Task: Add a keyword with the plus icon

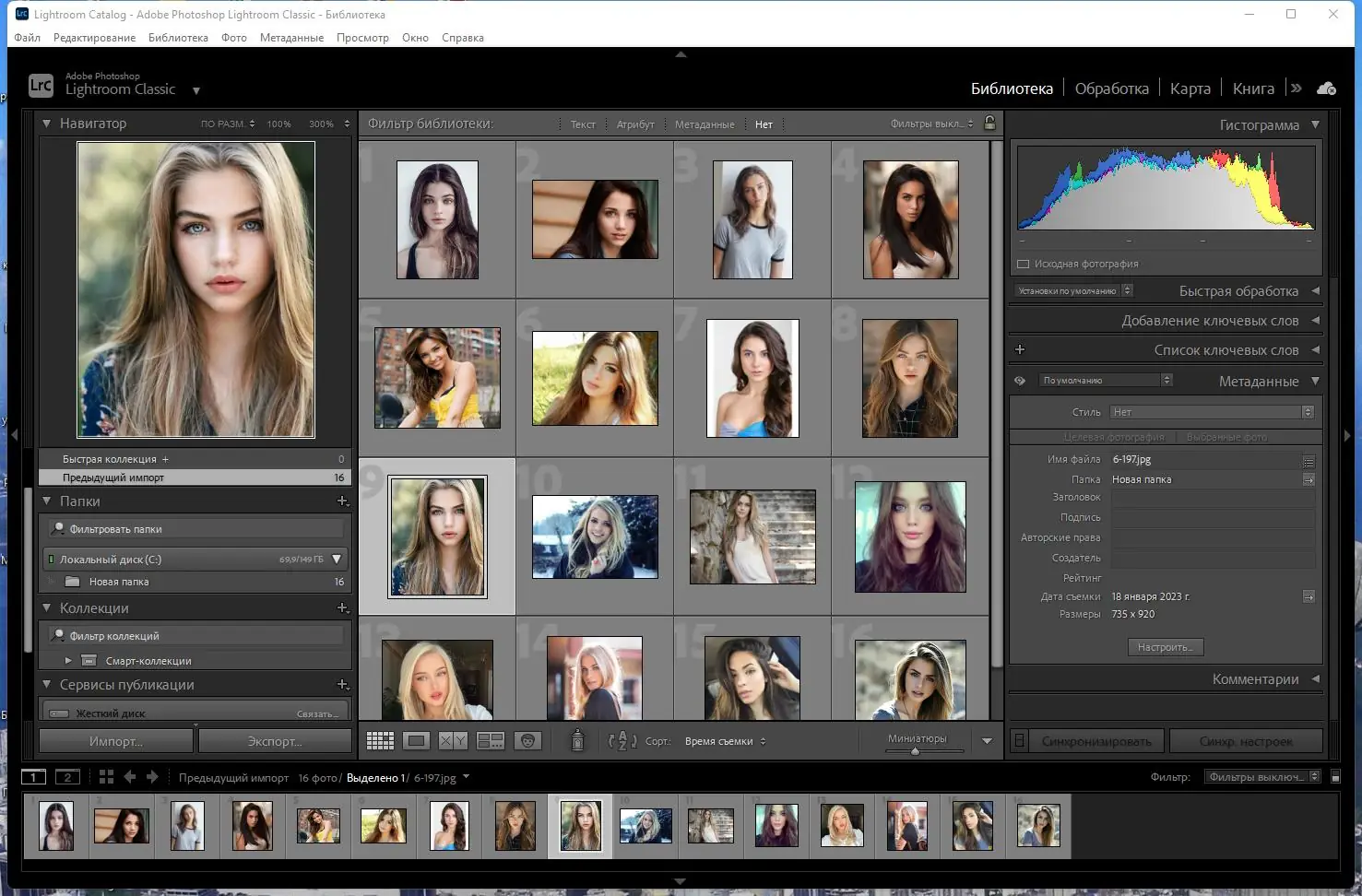Action: tap(1020, 350)
